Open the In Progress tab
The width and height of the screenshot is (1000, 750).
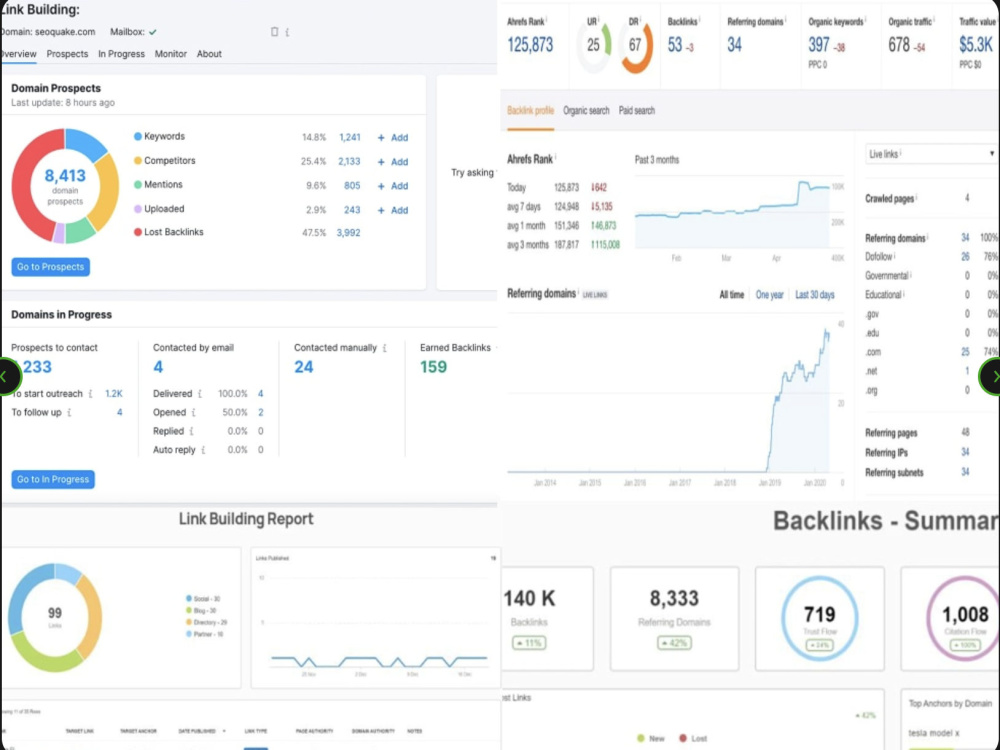coord(121,54)
